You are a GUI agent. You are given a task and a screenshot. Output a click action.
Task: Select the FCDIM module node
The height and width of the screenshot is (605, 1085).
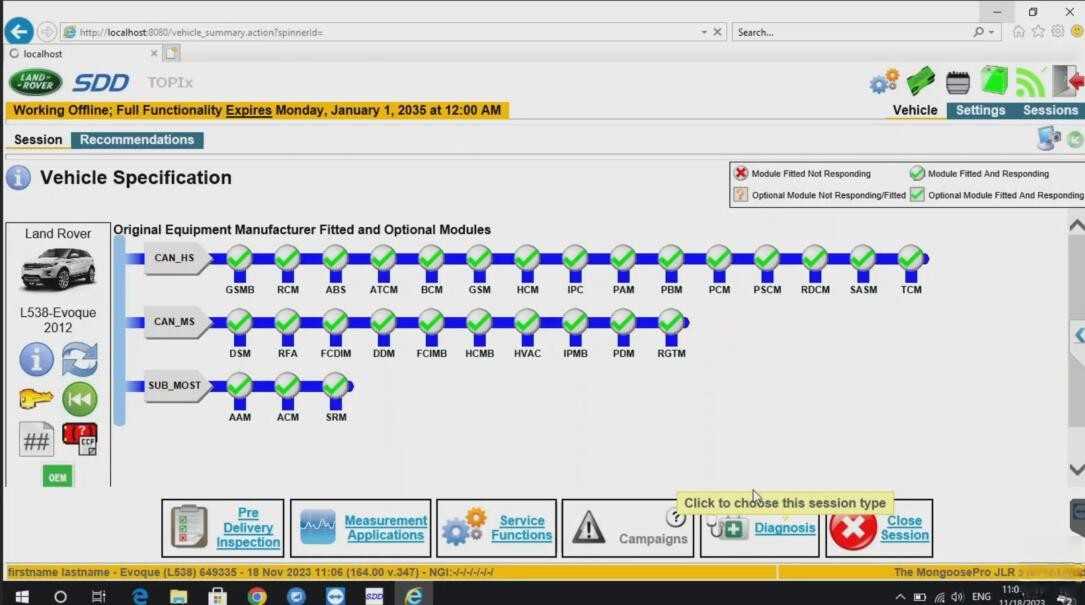pos(335,323)
